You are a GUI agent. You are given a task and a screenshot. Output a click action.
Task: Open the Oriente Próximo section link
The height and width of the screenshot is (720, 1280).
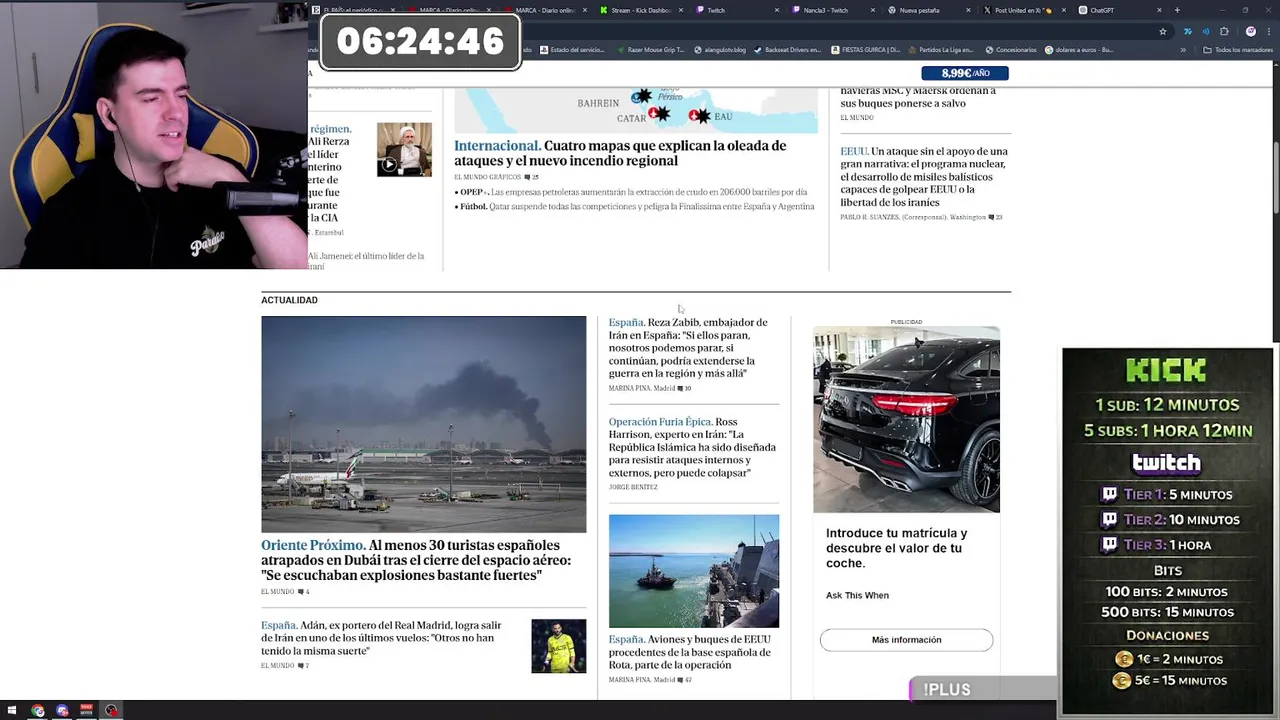(x=313, y=545)
